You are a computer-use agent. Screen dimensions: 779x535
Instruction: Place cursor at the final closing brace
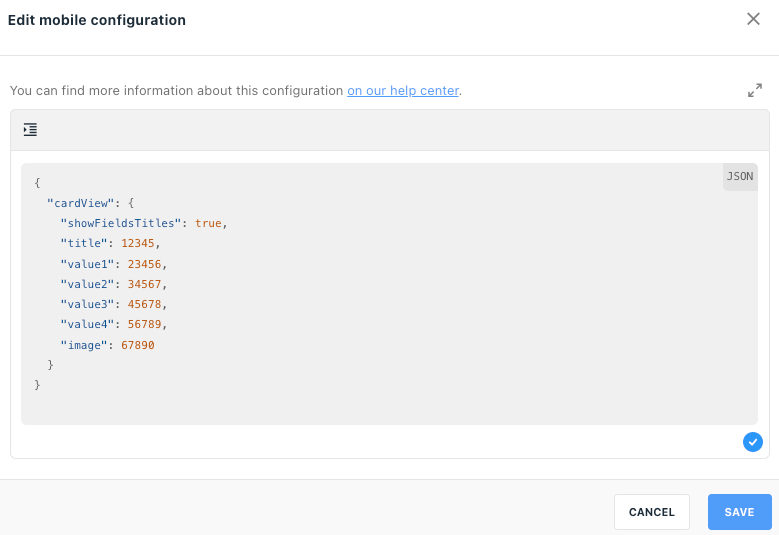click(37, 385)
